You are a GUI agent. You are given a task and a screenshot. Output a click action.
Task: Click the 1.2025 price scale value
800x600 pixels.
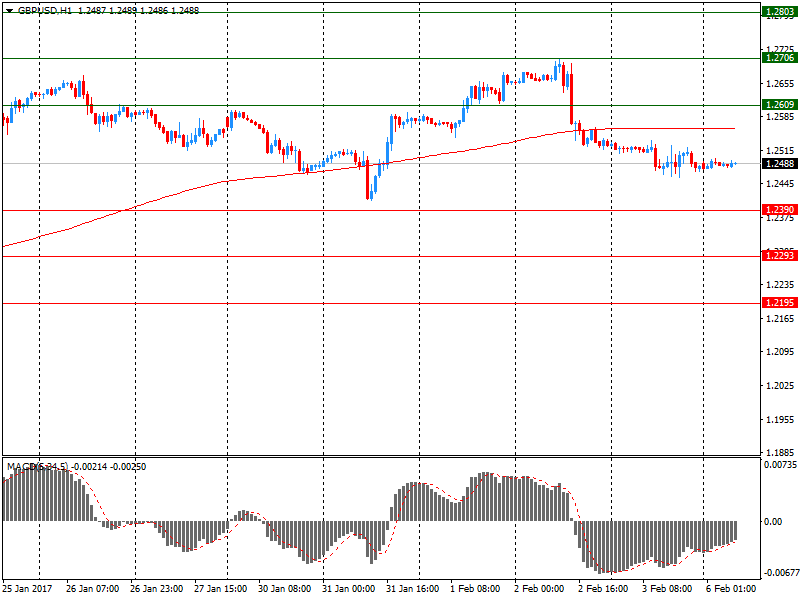780,385
